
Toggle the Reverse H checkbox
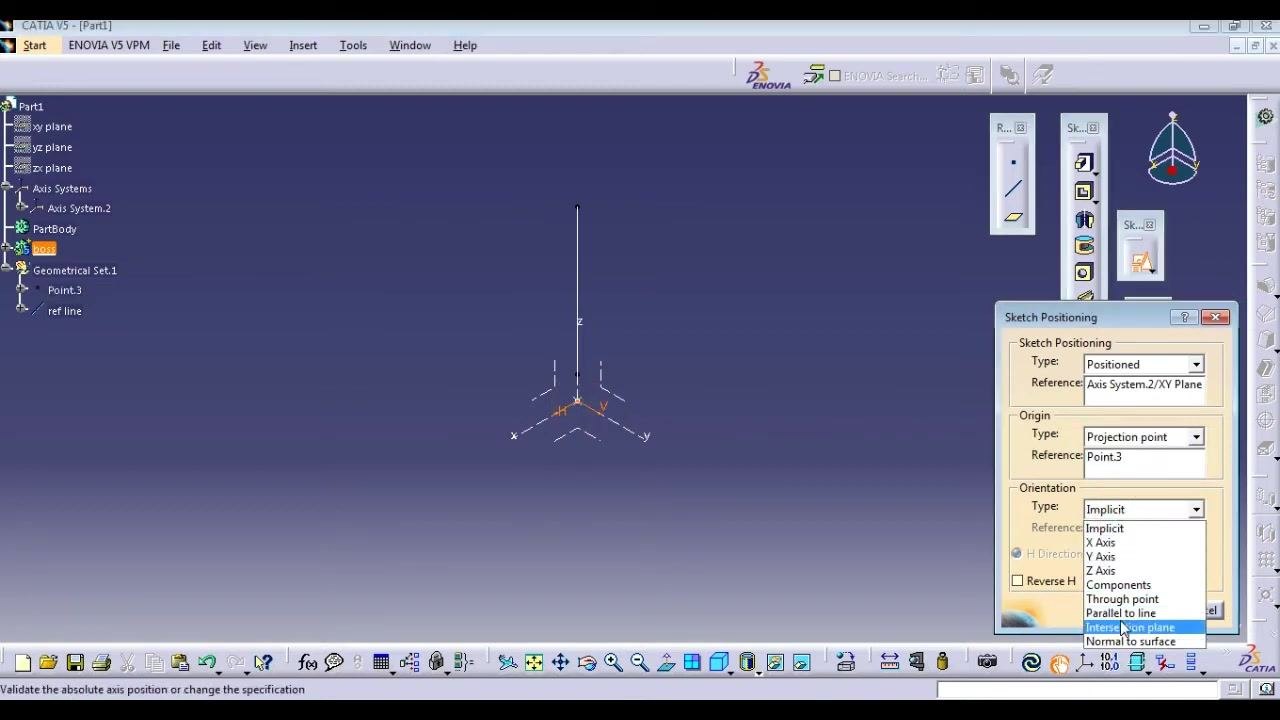(1017, 581)
